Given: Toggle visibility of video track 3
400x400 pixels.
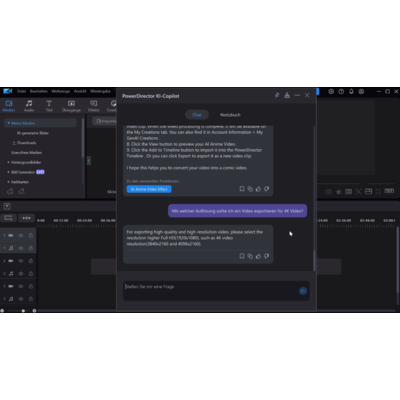Looking at the screenshot, I should click(x=21, y=286).
